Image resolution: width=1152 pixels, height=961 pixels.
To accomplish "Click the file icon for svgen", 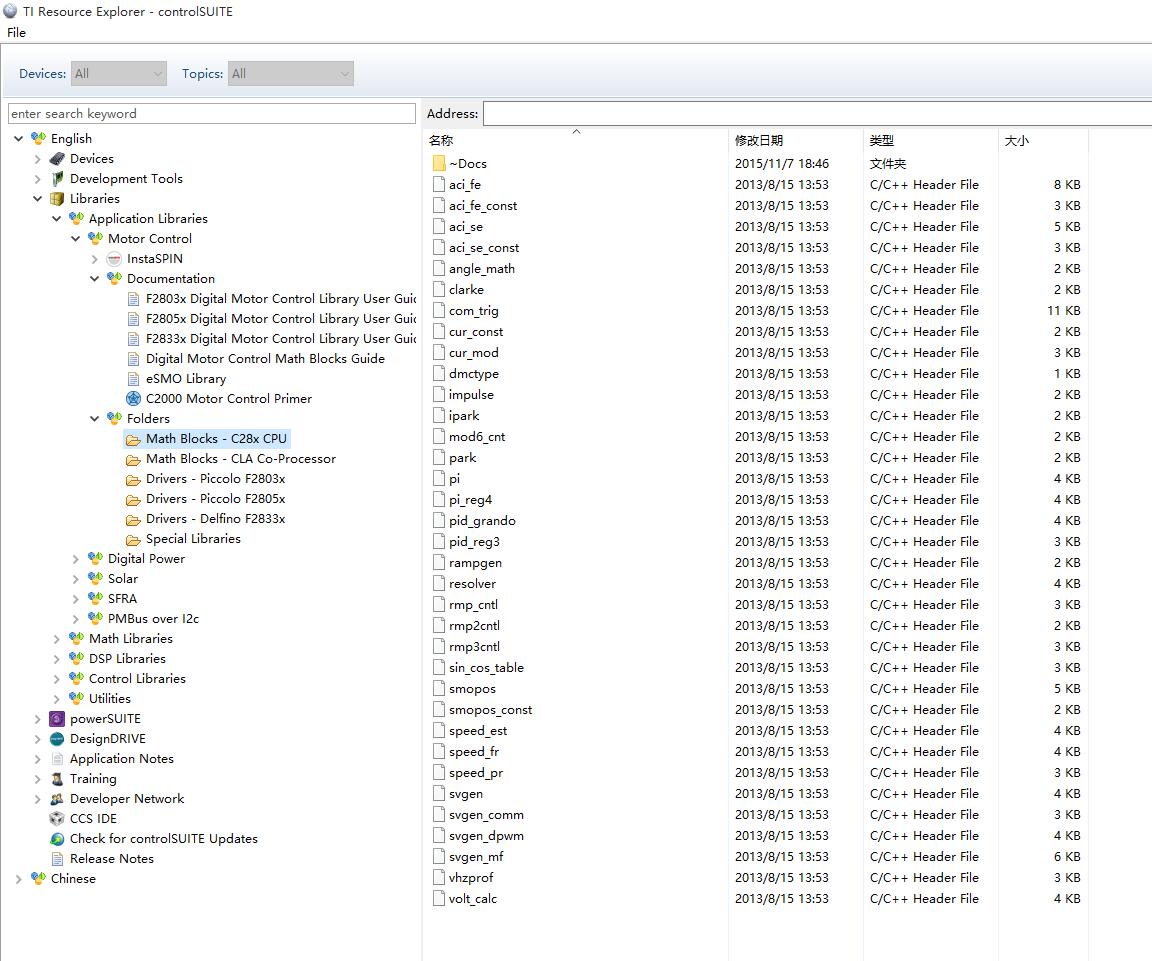I will tap(439, 793).
